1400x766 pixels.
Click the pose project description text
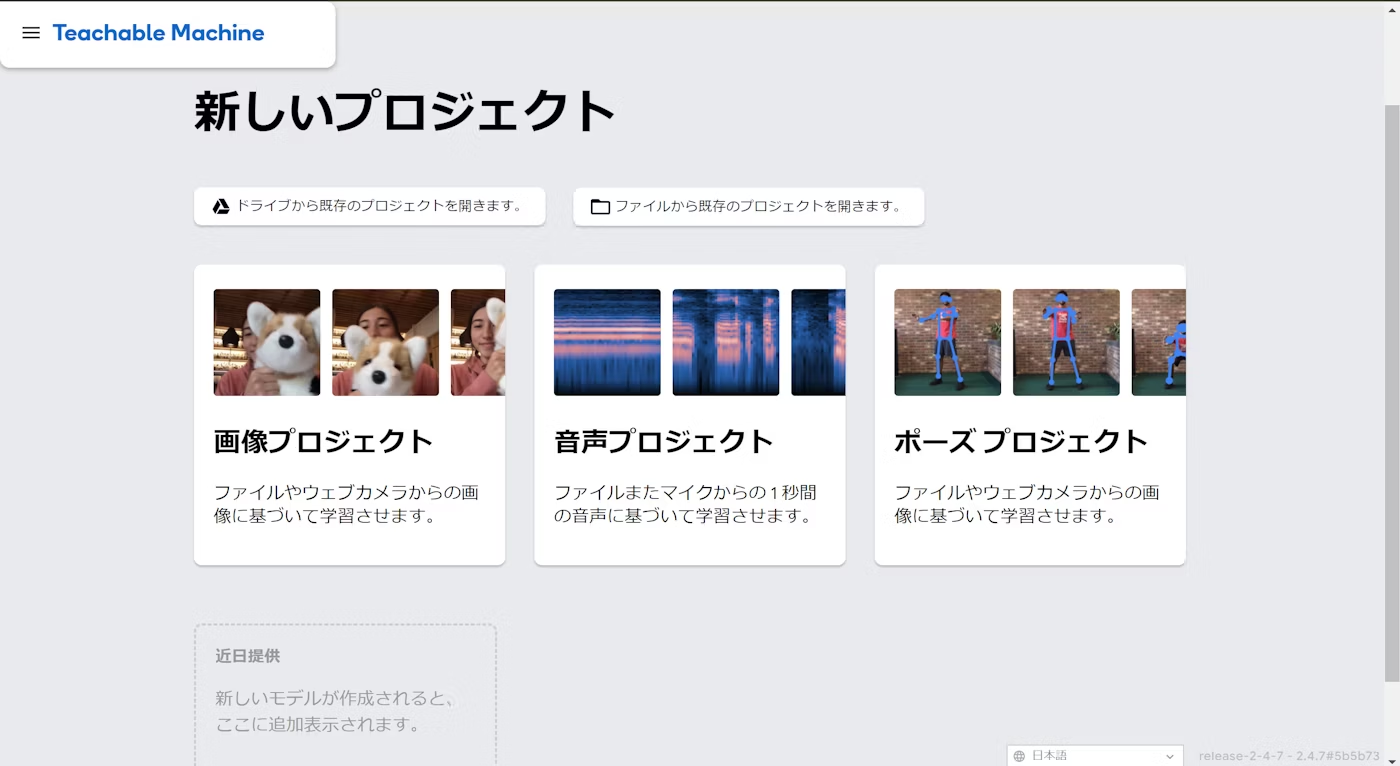tap(1027, 504)
